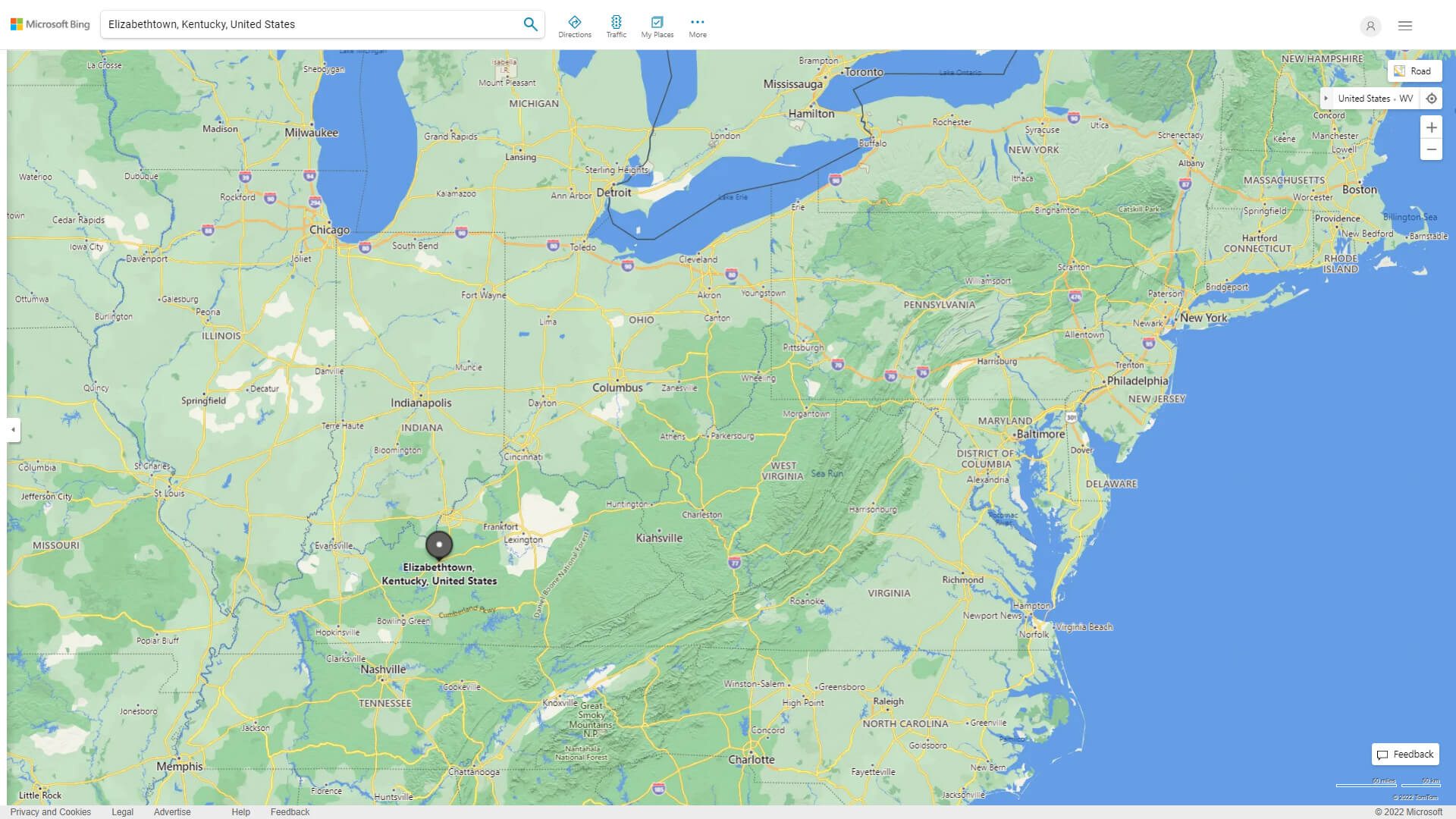This screenshot has width=1456, height=819.
Task: Open the hamburger settings menu
Action: [x=1404, y=26]
